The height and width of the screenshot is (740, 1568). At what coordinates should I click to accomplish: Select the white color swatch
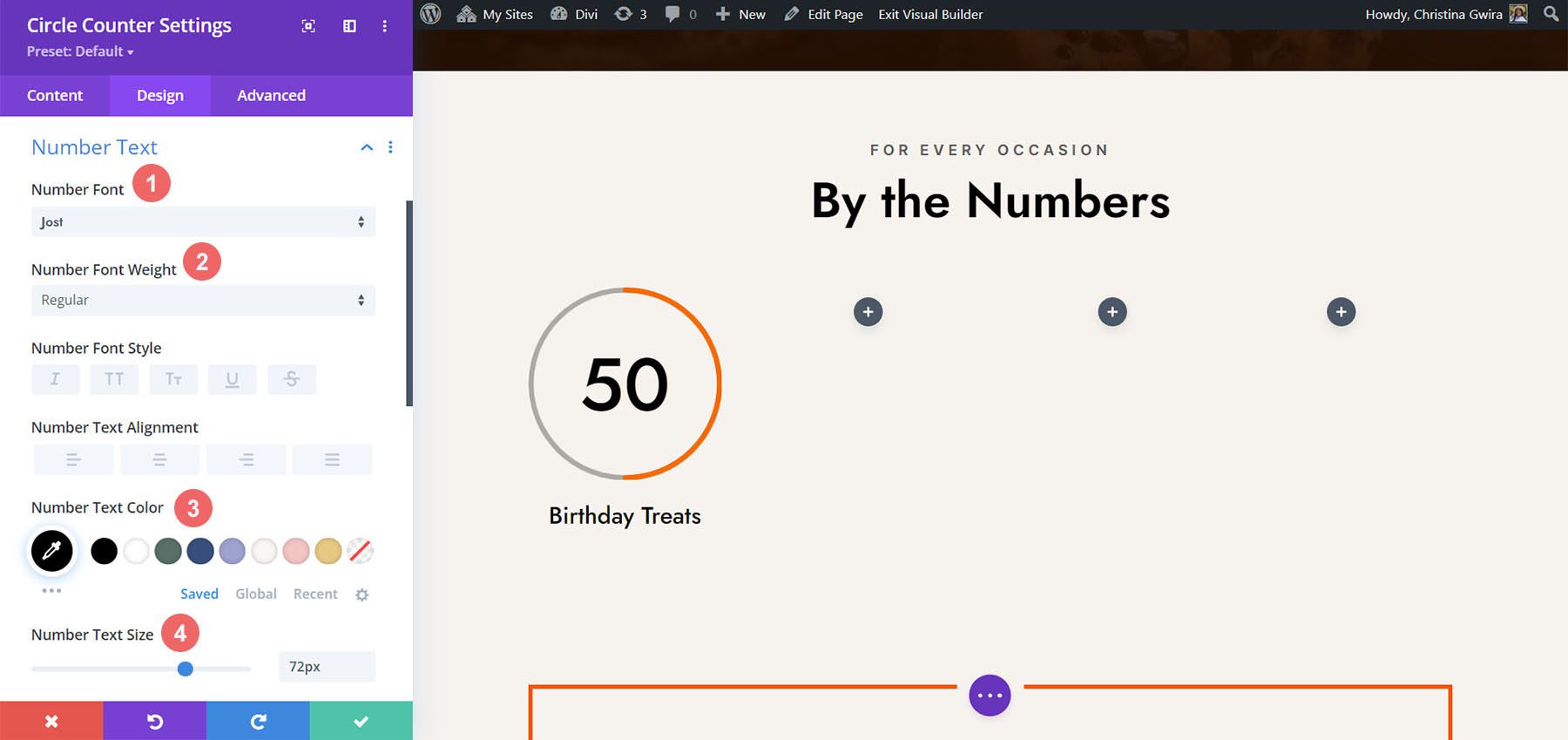(x=136, y=551)
